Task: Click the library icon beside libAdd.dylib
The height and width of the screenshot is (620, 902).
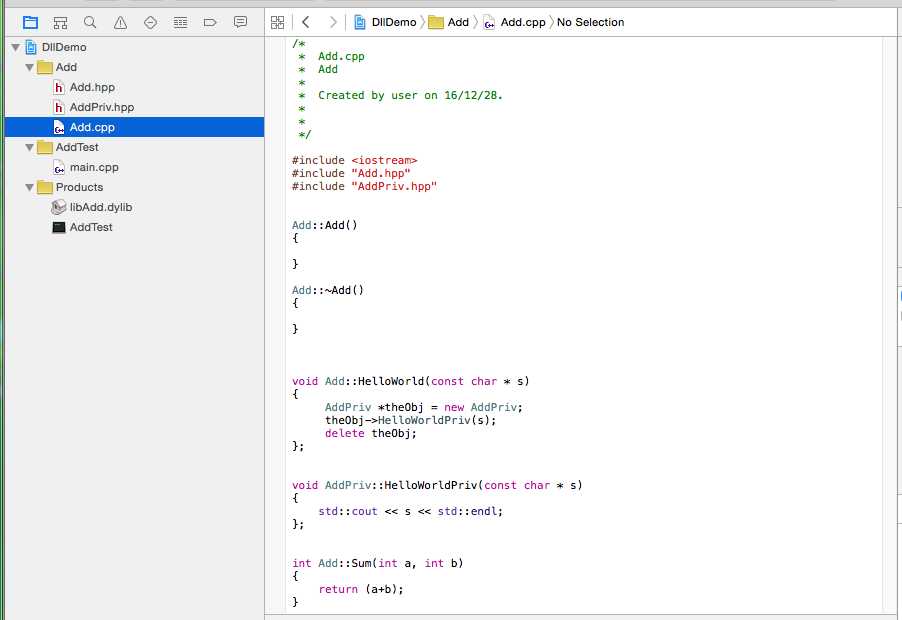Action: (x=59, y=207)
